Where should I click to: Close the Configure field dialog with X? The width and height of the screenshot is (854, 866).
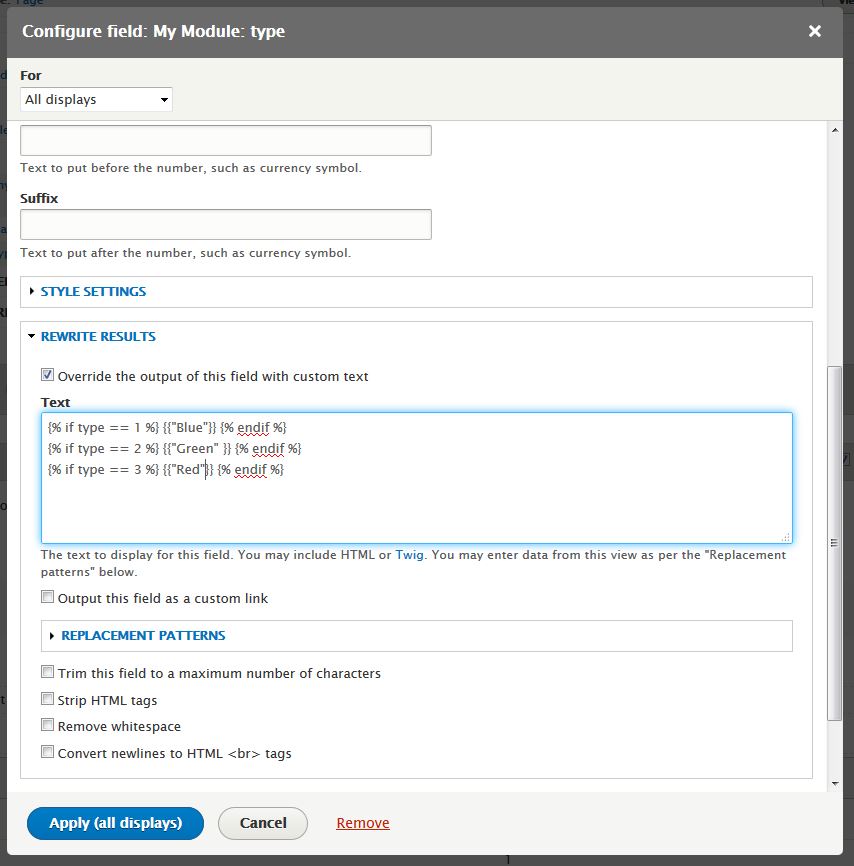click(x=814, y=31)
